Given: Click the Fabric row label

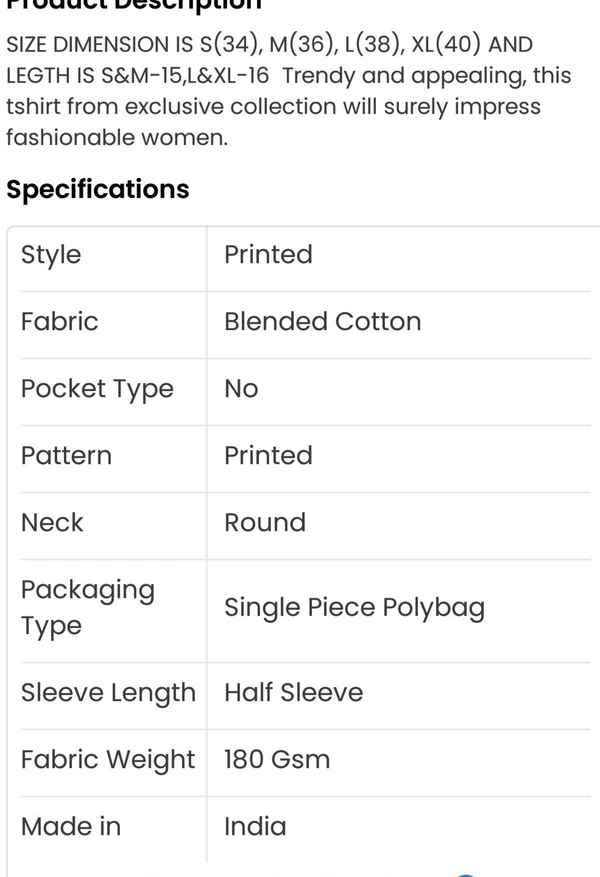Looking at the screenshot, I should point(60,322).
